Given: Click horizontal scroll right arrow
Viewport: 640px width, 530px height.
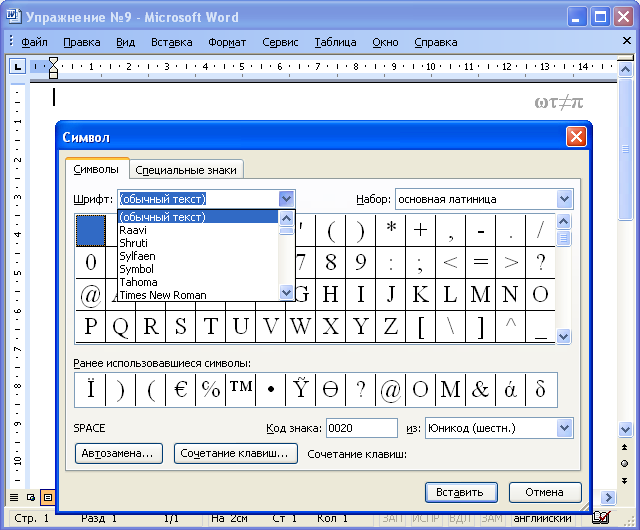Looking at the screenshot, I should pos(608,497).
